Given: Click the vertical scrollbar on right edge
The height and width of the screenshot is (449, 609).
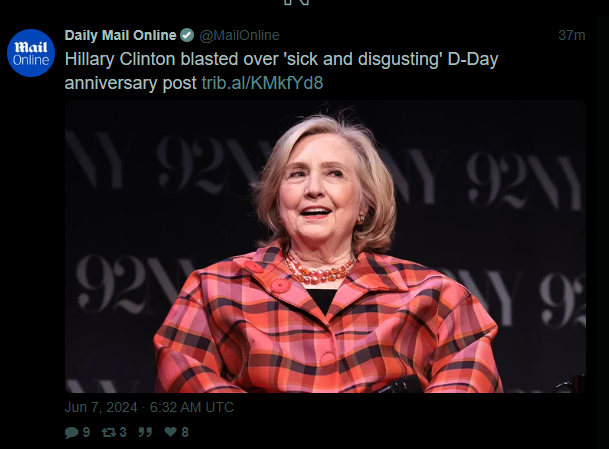Looking at the screenshot, I should (601, 224).
